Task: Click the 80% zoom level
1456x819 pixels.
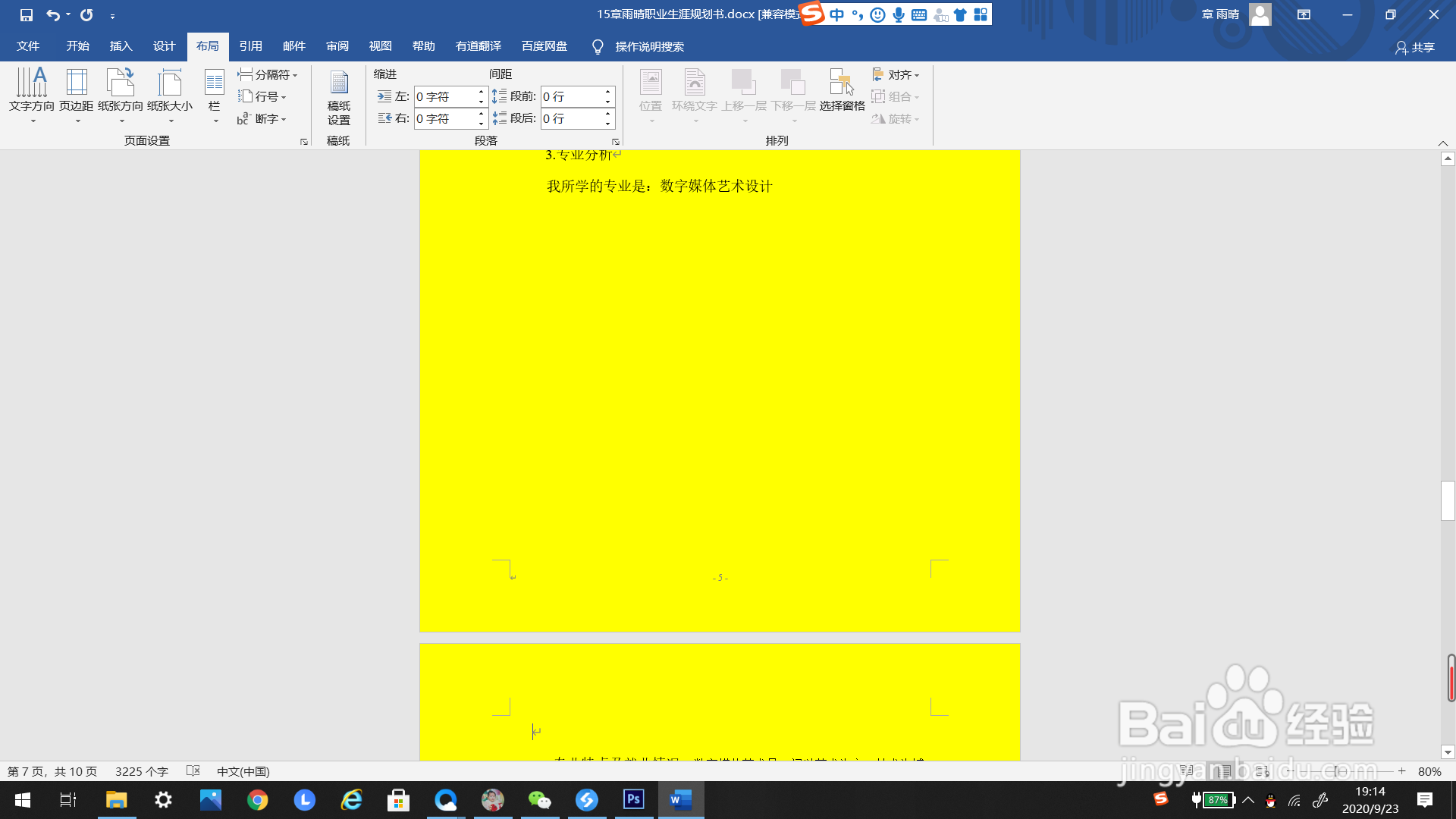Action: point(1429,771)
